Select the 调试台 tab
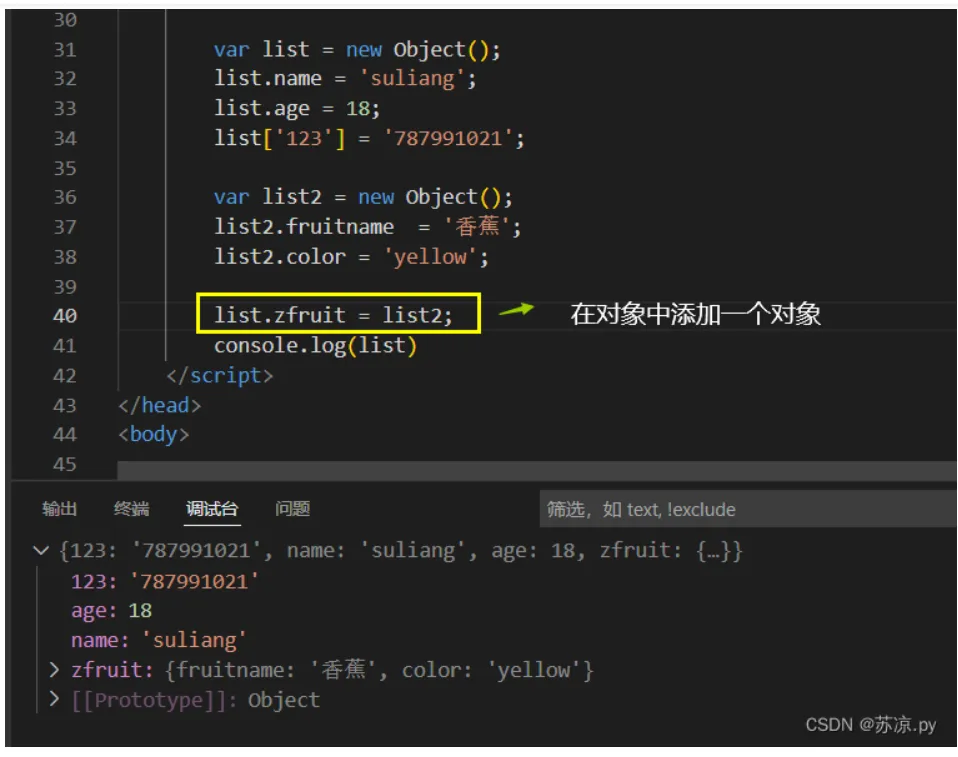This screenshot has width=958, height=757. tap(212, 508)
